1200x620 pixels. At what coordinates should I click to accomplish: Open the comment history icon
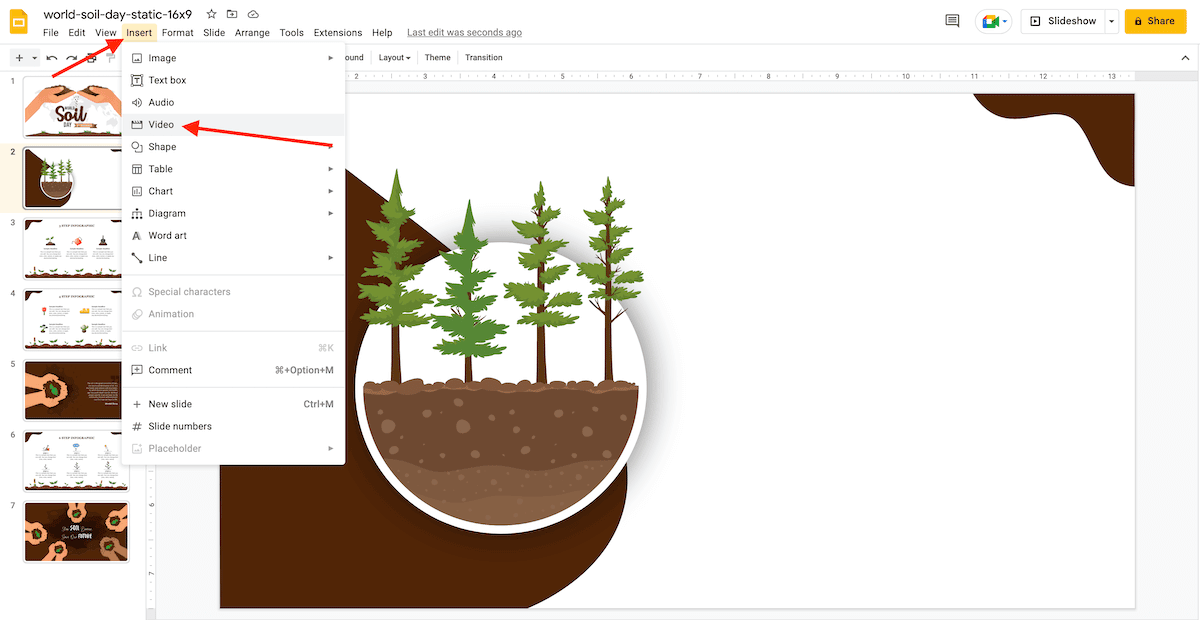(952, 21)
